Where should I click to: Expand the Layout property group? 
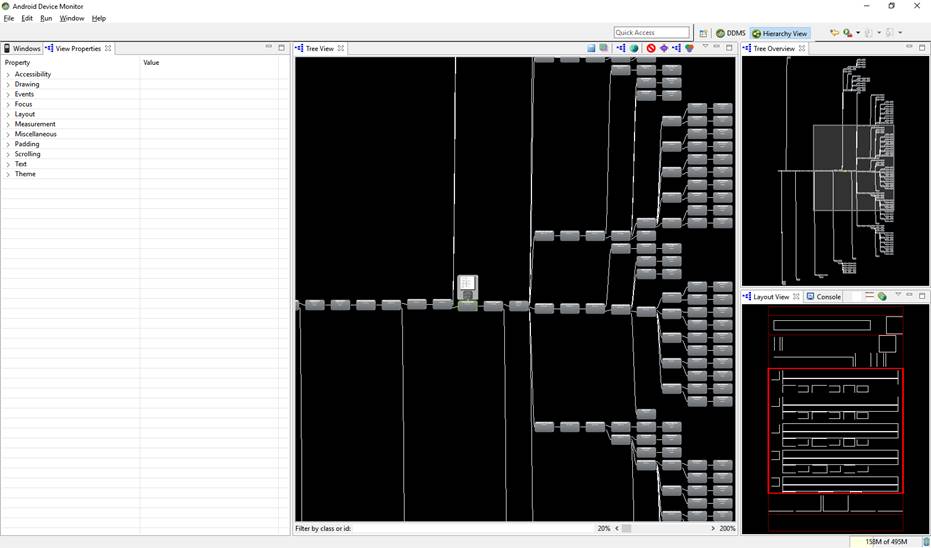point(8,115)
